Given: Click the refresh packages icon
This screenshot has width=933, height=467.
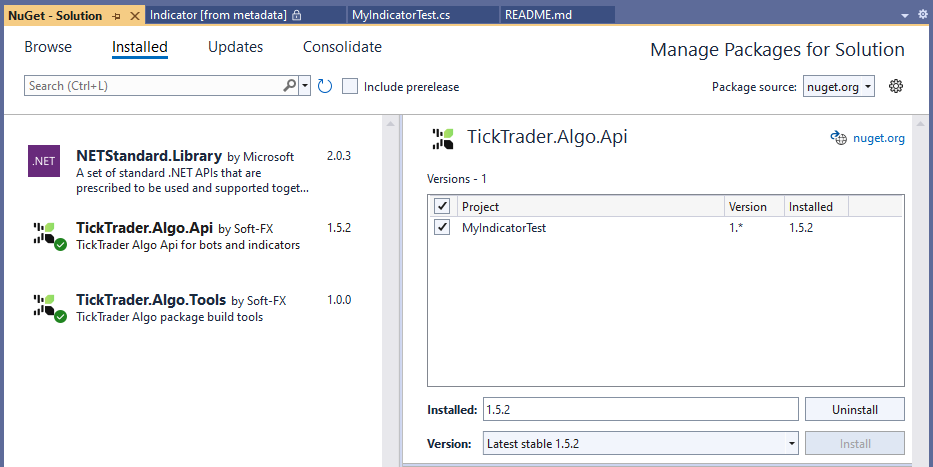Looking at the screenshot, I should pos(324,86).
